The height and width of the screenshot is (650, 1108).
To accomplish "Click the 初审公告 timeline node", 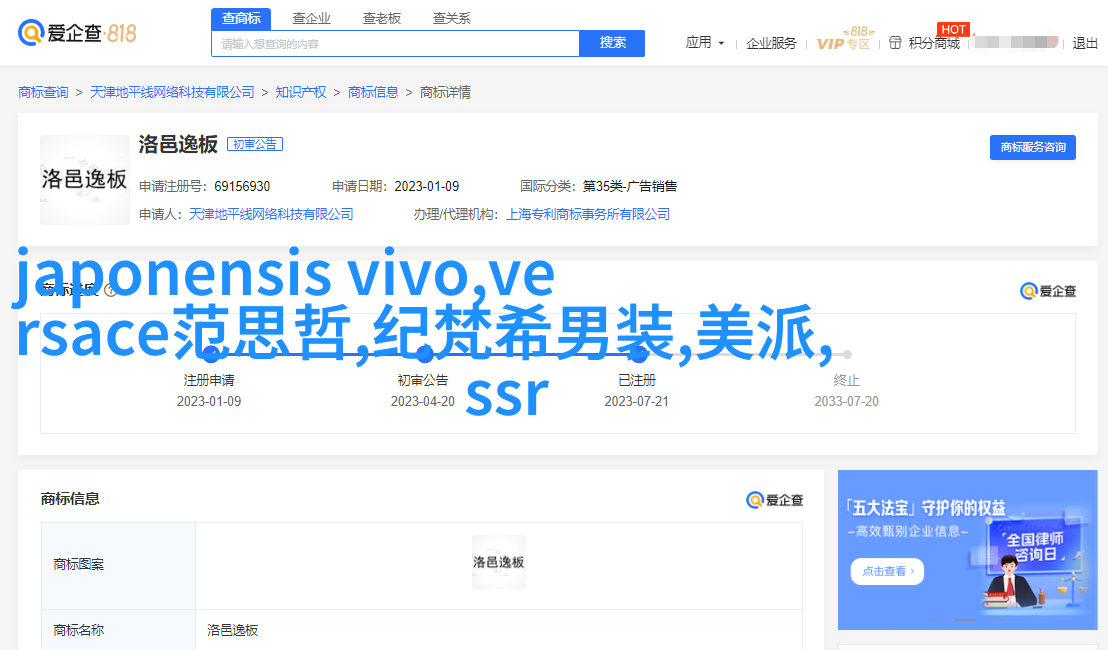I will tap(424, 353).
